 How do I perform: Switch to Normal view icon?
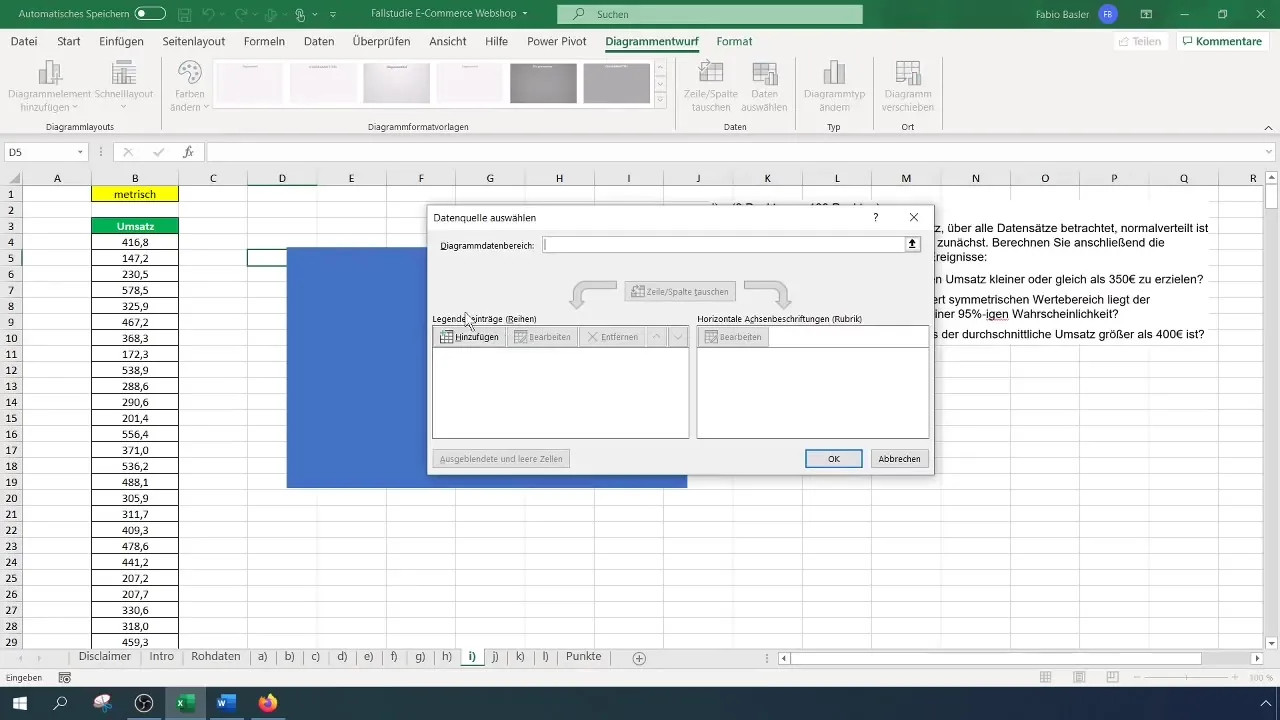(x=1045, y=678)
